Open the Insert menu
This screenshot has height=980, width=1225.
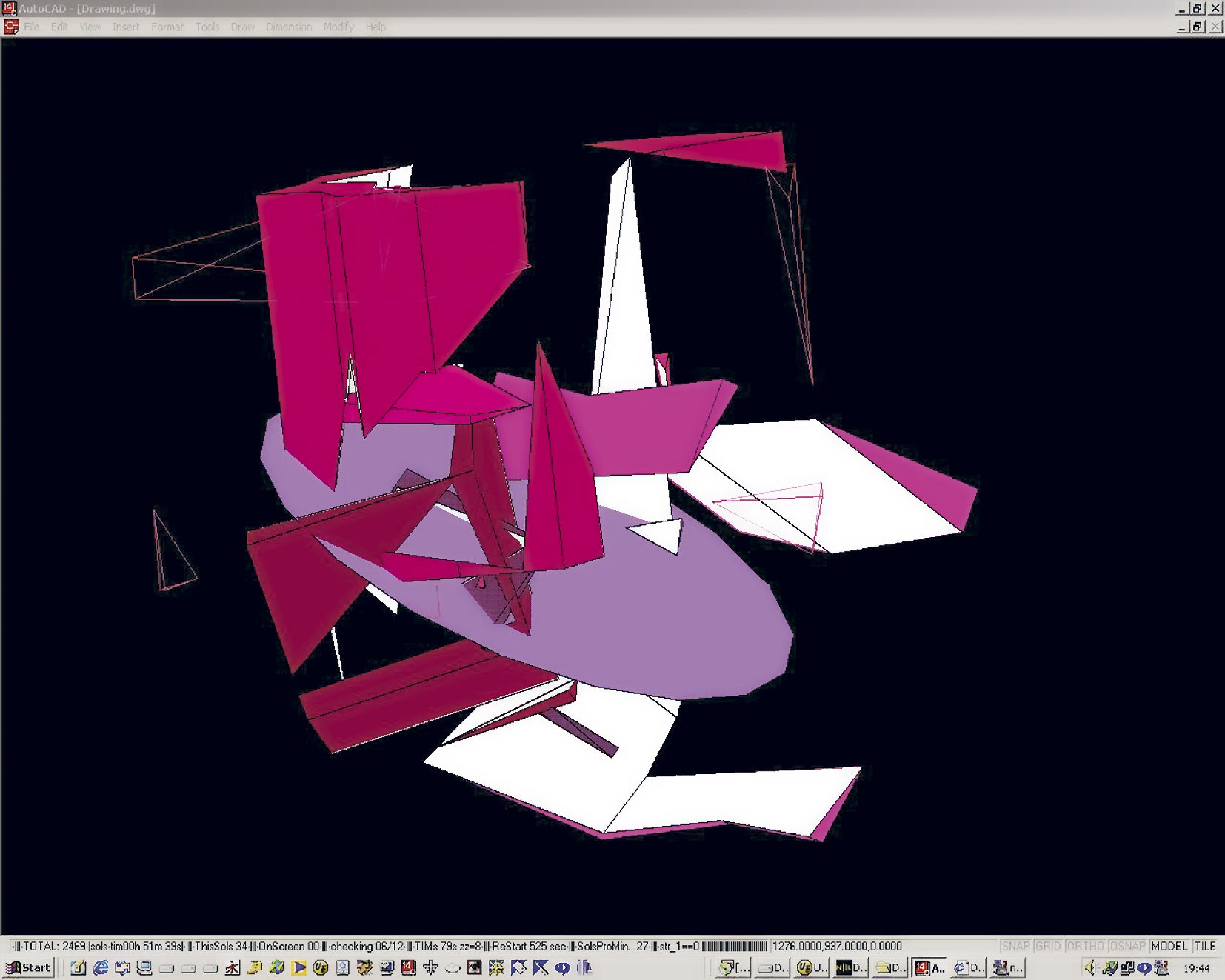pos(125,27)
